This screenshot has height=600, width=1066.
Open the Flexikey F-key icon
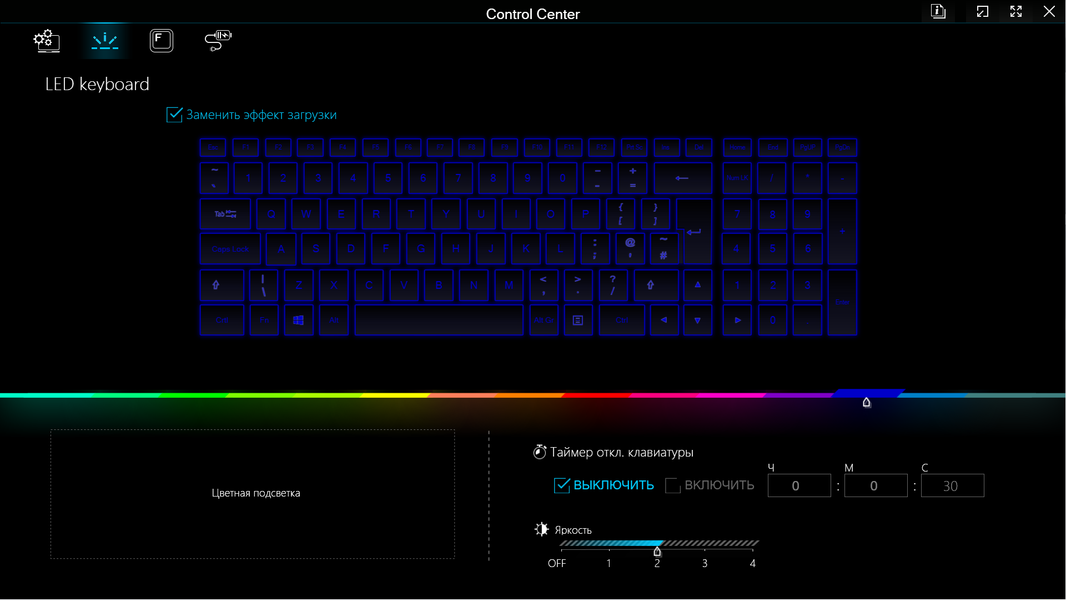(x=161, y=41)
